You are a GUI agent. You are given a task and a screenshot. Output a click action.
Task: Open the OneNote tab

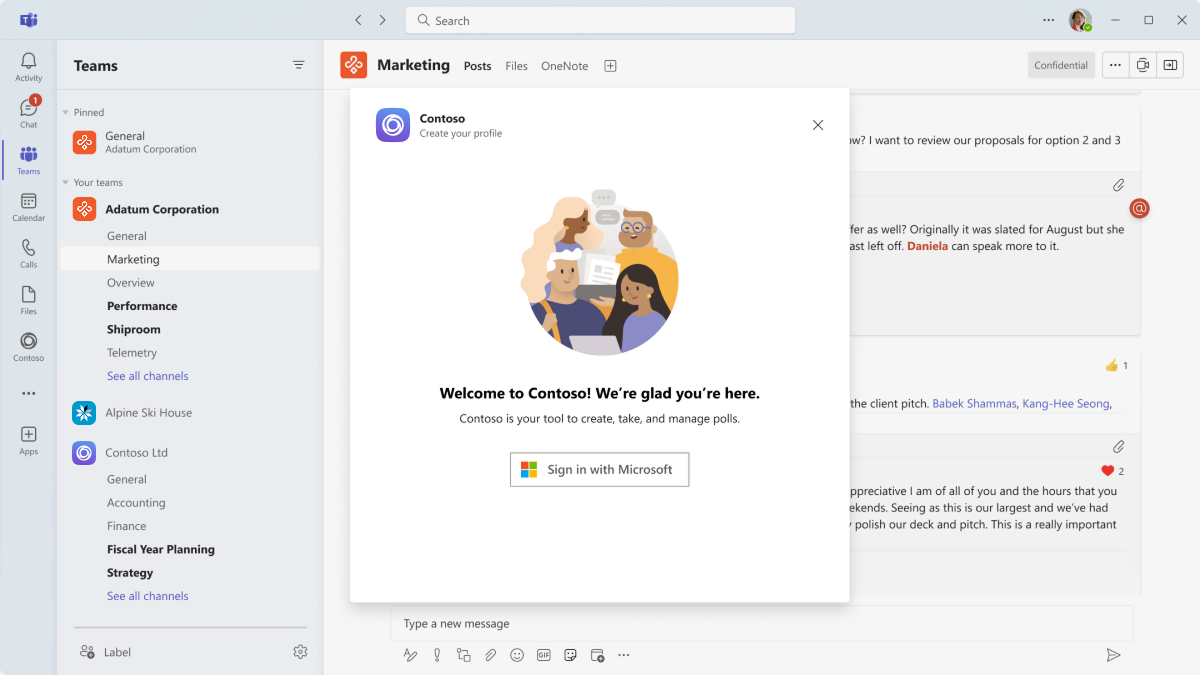click(x=564, y=66)
